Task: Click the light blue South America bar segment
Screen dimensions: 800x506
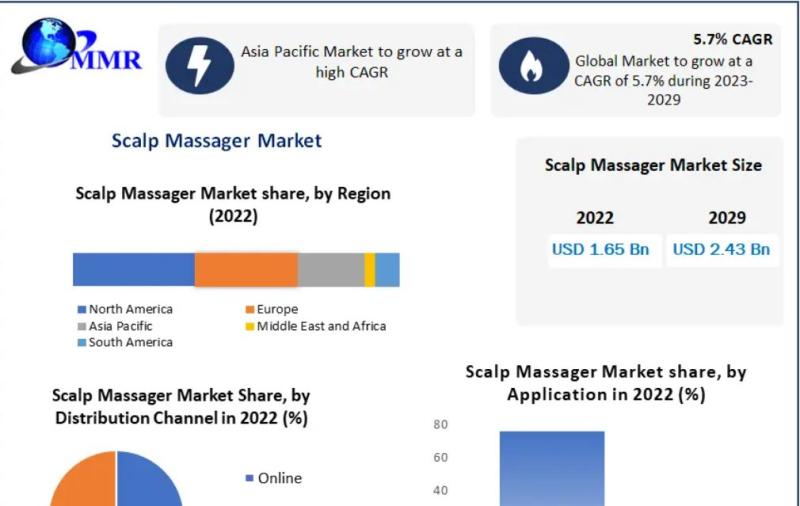Action: pyautogui.click(x=387, y=269)
